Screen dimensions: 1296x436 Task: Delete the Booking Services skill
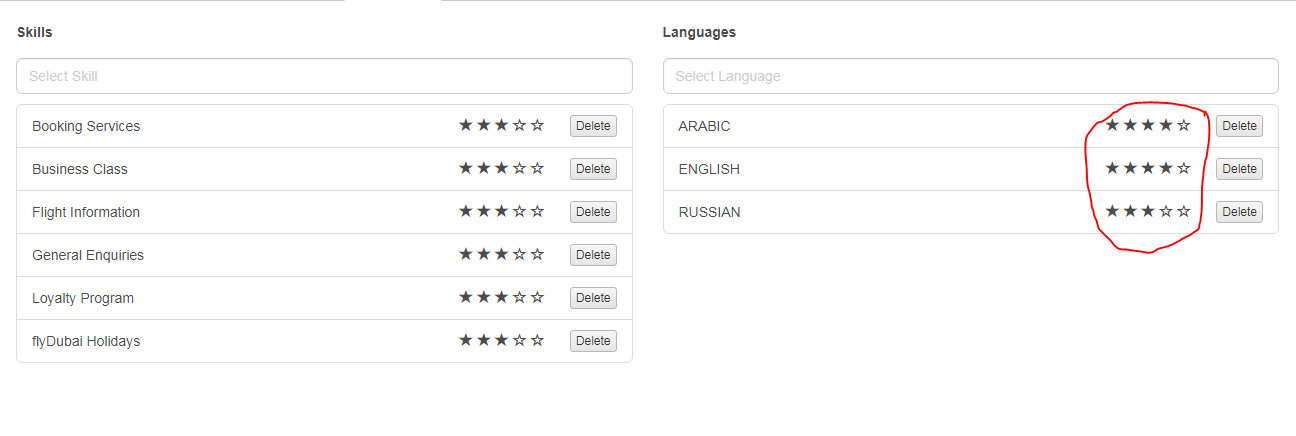pos(593,126)
